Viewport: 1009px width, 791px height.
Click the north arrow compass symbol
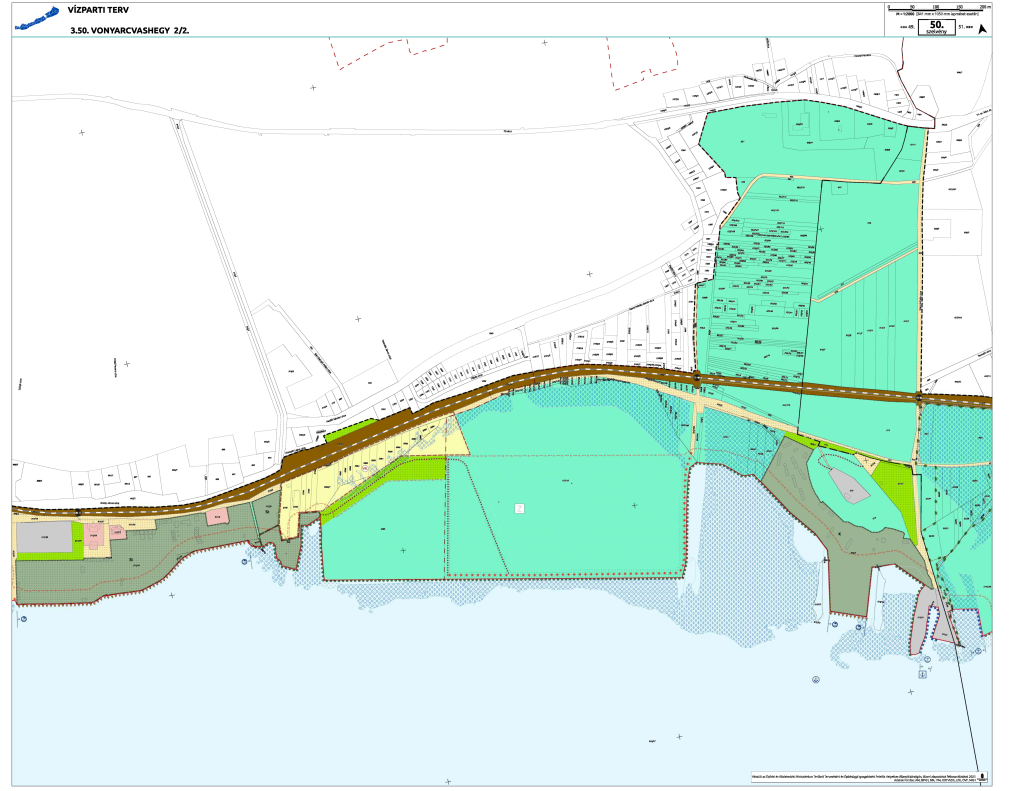982,28
